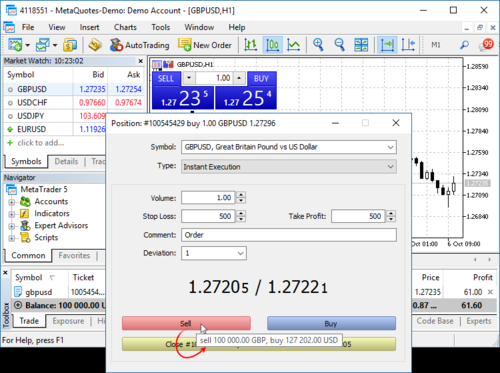This screenshot has height=373, width=500.
Task: Switch to Trade tab in Toolbox
Action: [29, 321]
